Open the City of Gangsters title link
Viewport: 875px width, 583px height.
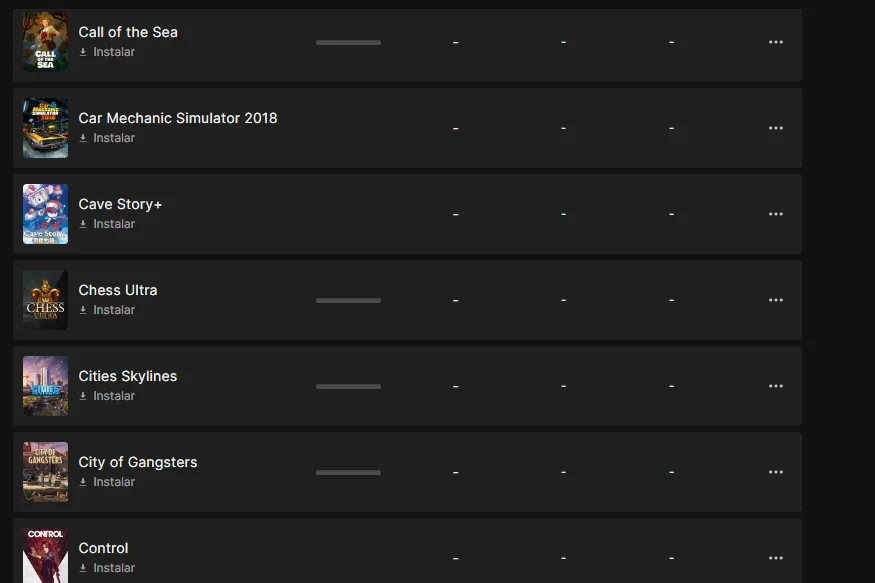coord(138,462)
